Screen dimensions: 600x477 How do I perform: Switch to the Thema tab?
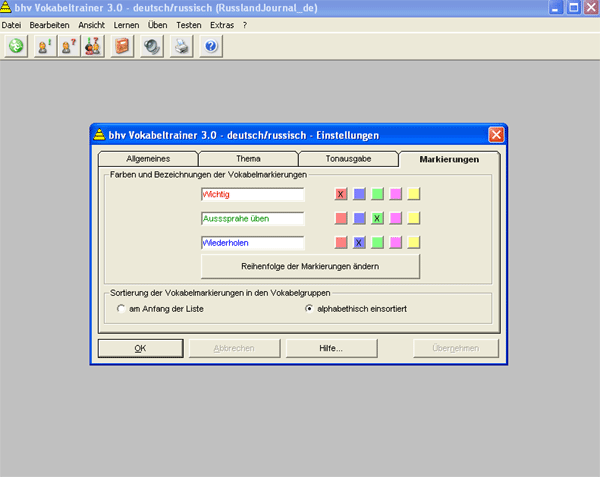point(248,159)
